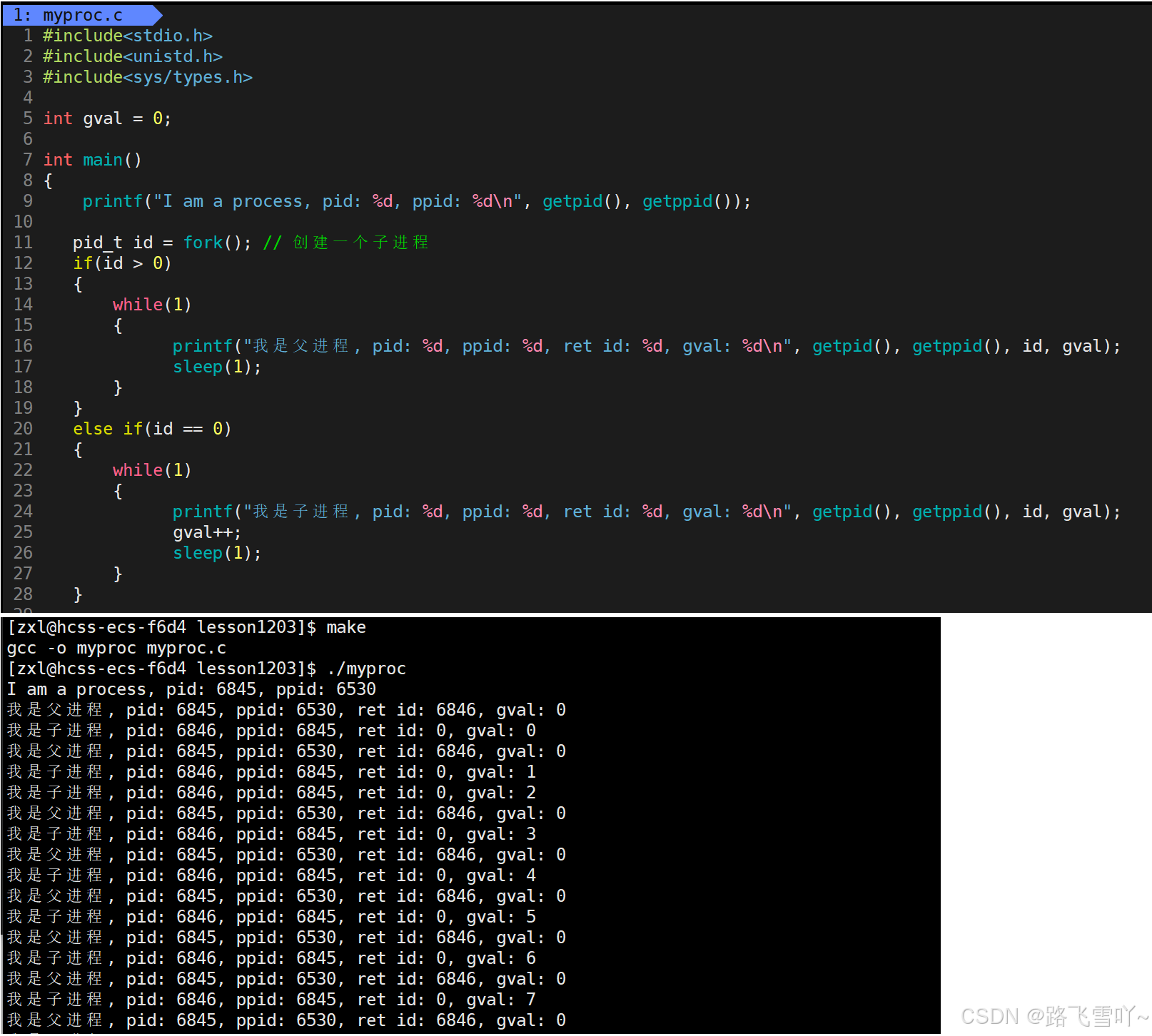Click the 'gval++;' statement
Viewport: 1152px width, 1036px height.
(207, 532)
